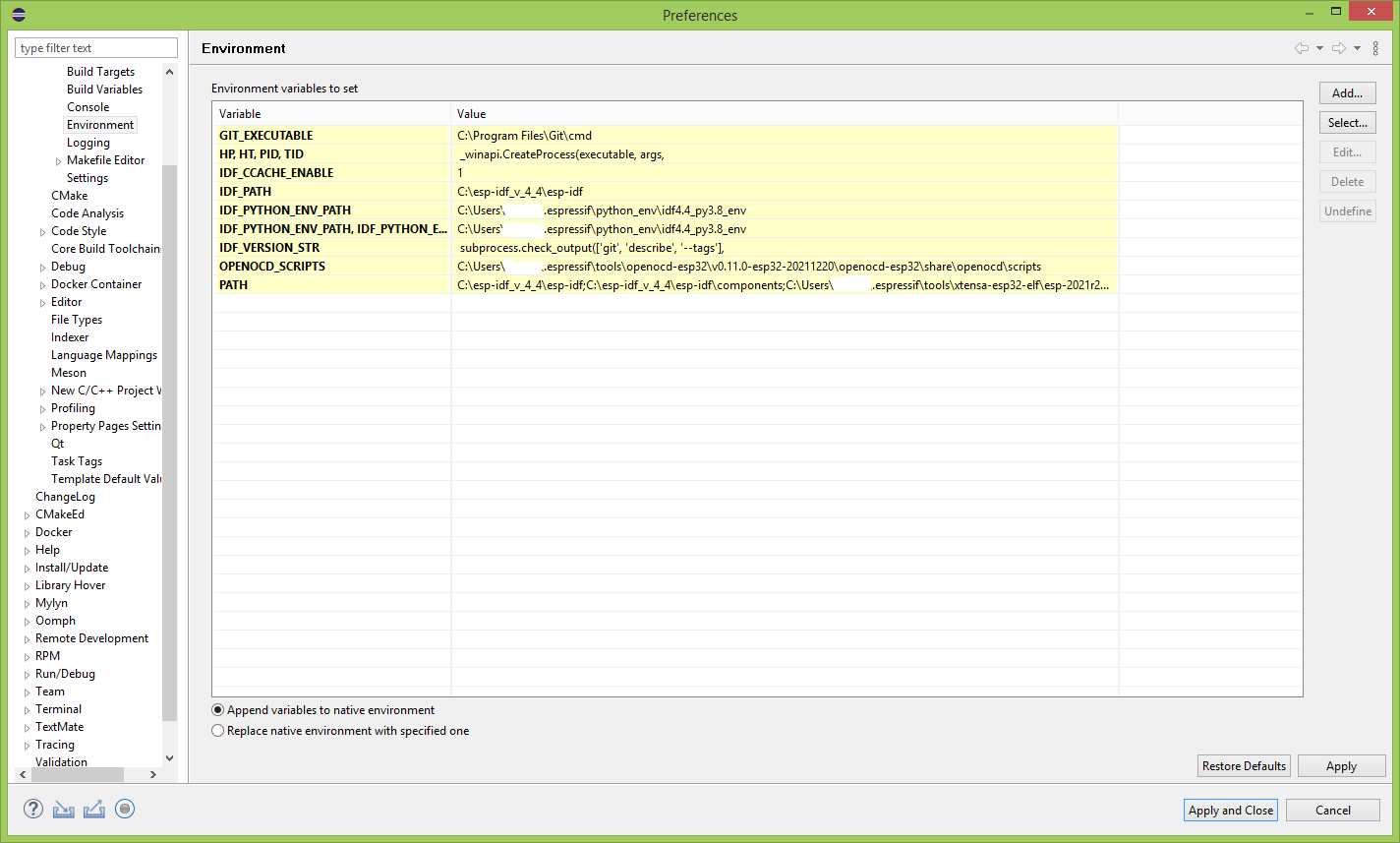The height and width of the screenshot is (843, 1400).
Task: Open Code Analysis preferences
Action: (x=87, y=213)
